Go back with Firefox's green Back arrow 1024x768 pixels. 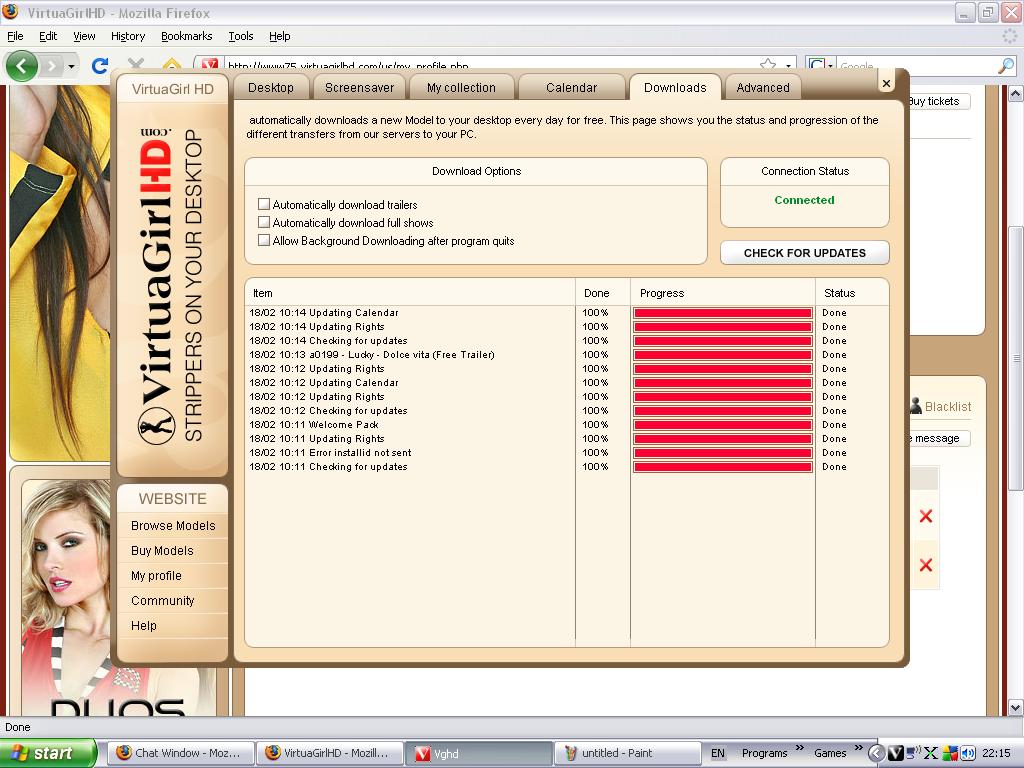22,65
